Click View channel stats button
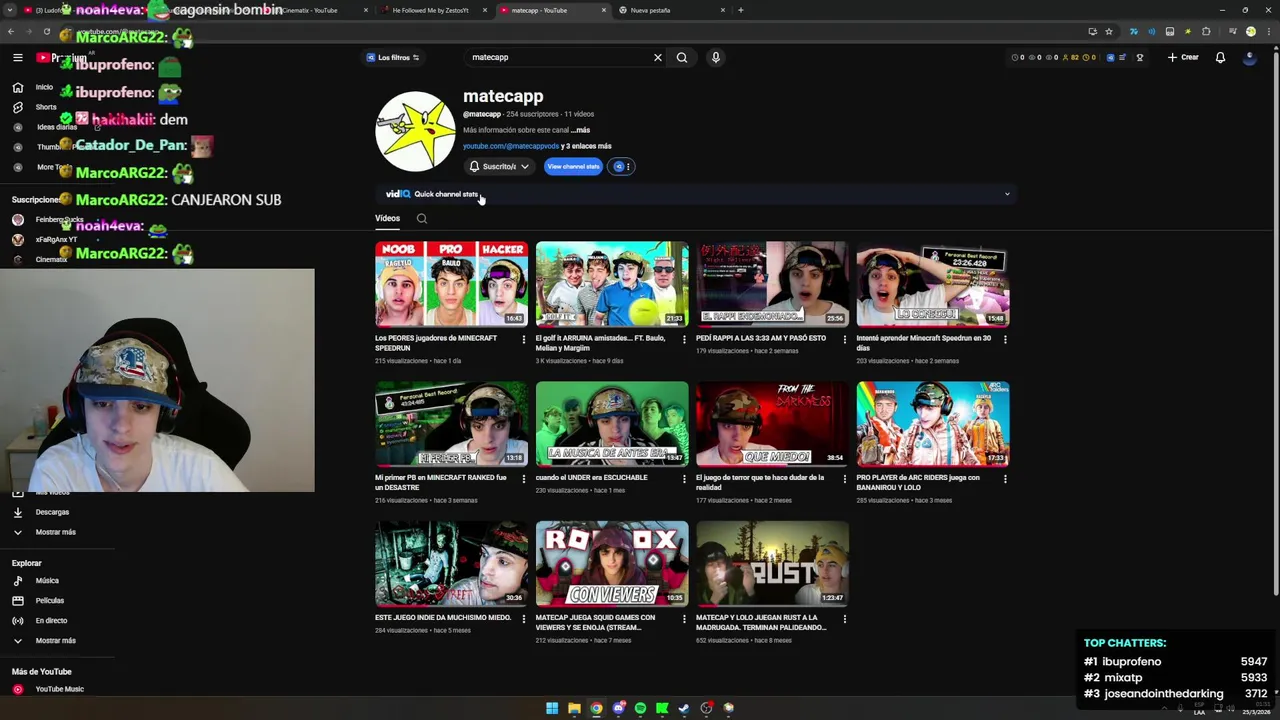The width and height of the screenshot is (1280, 720). 573,167
